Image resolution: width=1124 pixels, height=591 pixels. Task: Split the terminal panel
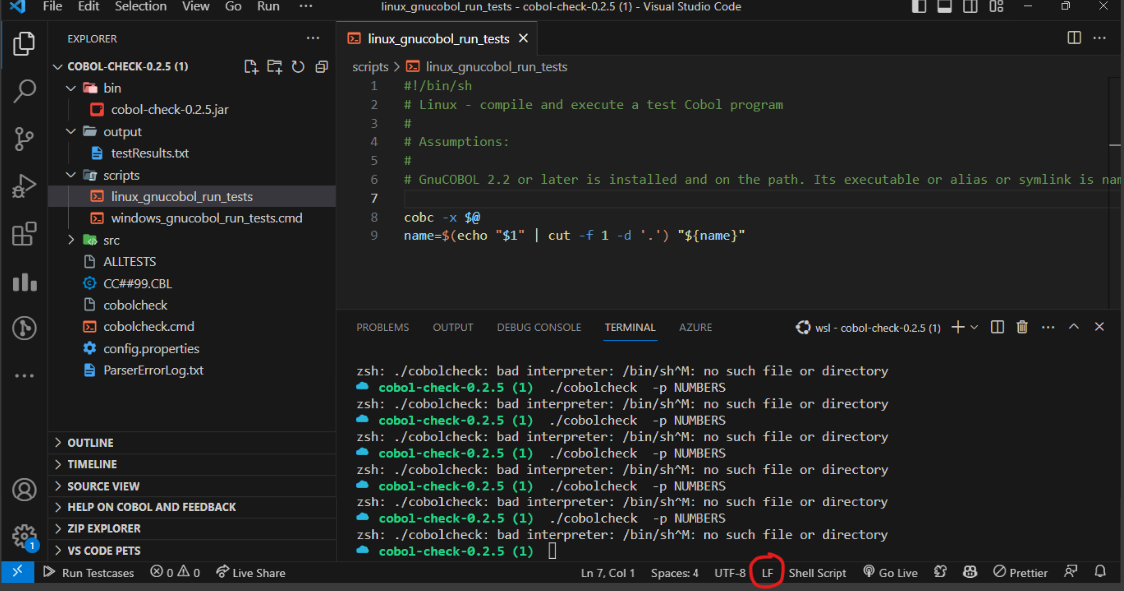[x=995, y=326]
